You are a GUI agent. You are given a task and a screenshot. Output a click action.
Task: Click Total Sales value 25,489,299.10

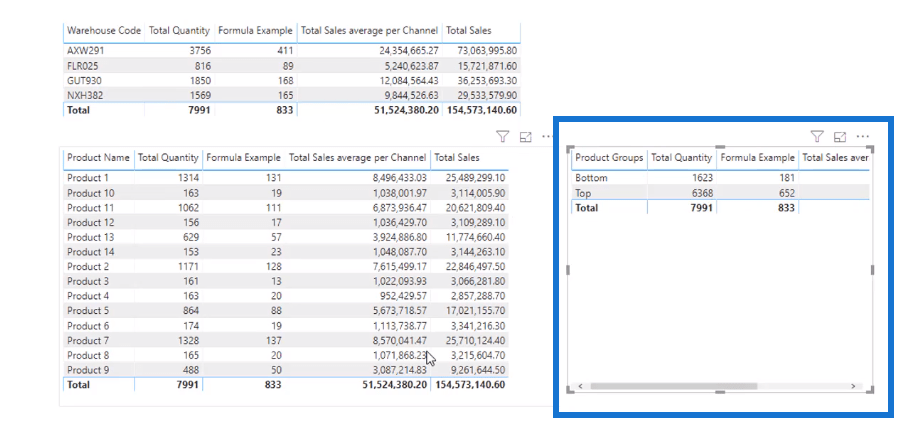pos(475,178)
